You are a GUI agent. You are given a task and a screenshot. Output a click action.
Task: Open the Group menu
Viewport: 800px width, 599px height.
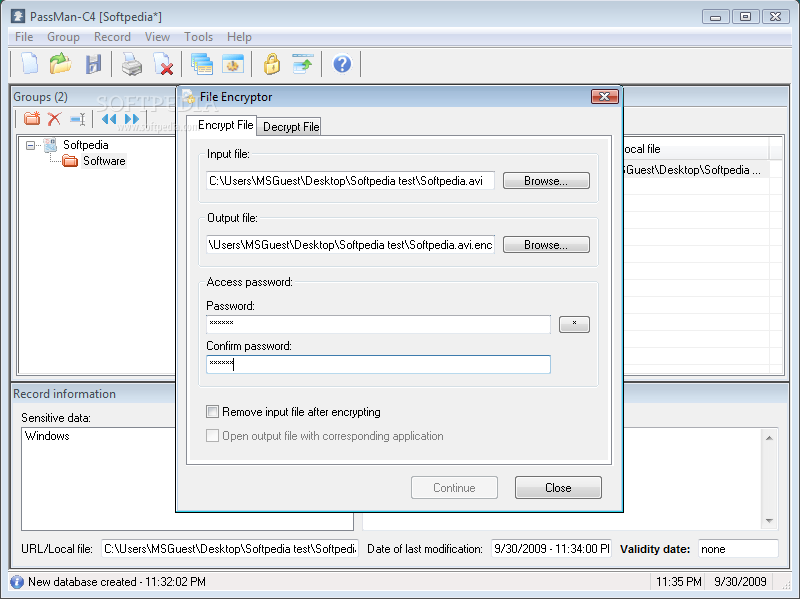click(x=63, y=37)
